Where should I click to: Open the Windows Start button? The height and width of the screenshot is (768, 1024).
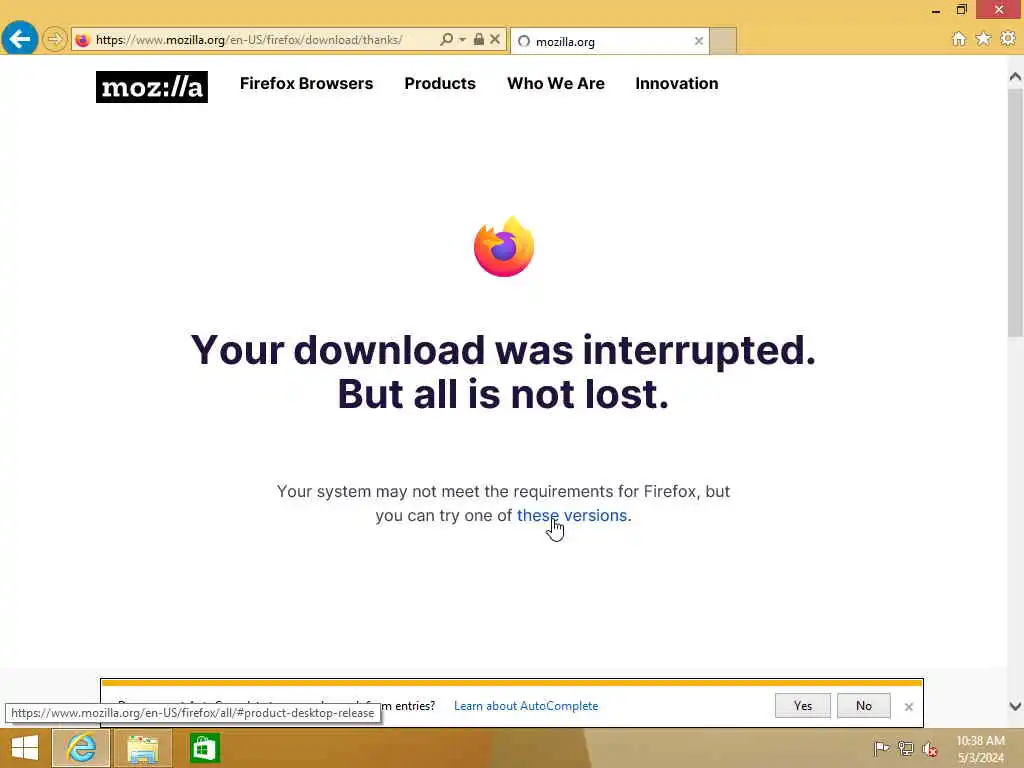25,748
